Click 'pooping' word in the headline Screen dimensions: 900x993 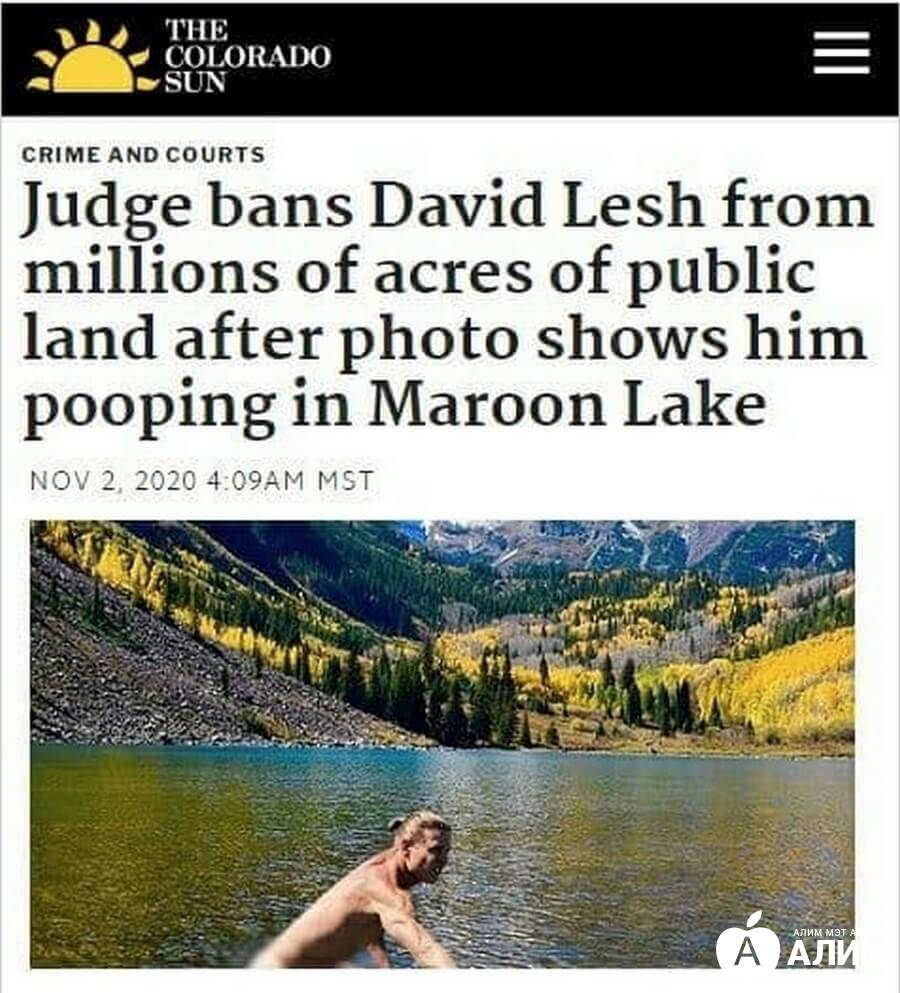(x=150, y=405)
